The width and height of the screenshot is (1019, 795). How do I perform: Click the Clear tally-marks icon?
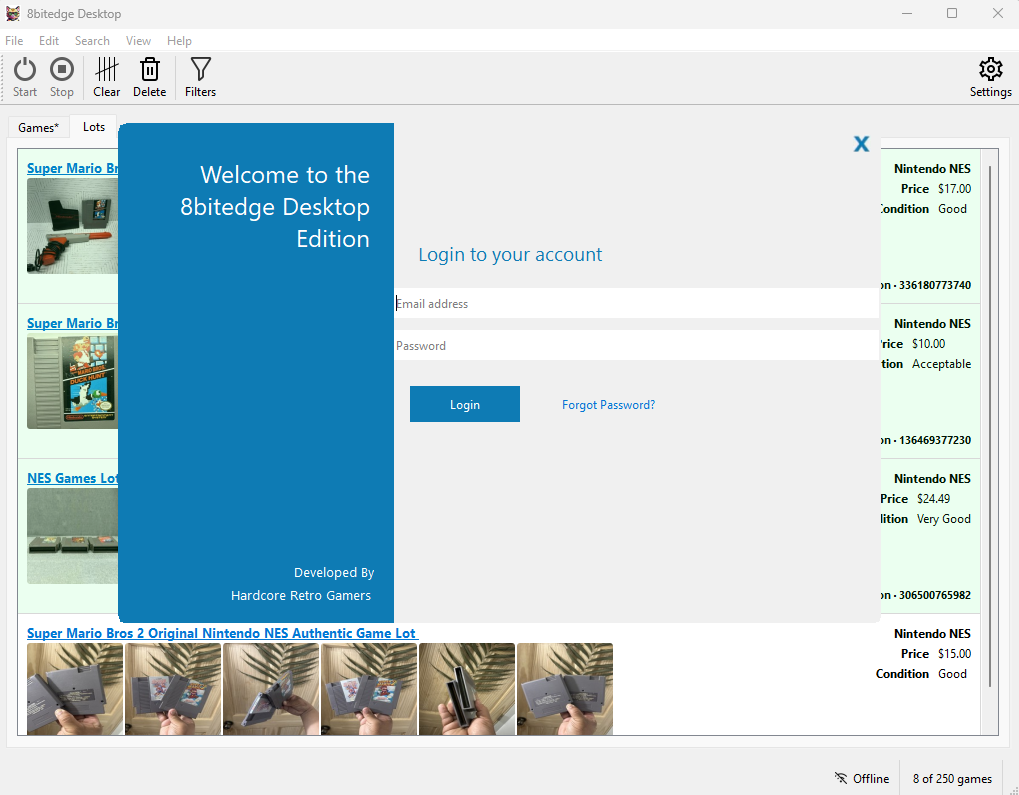(x=107, y=70)
